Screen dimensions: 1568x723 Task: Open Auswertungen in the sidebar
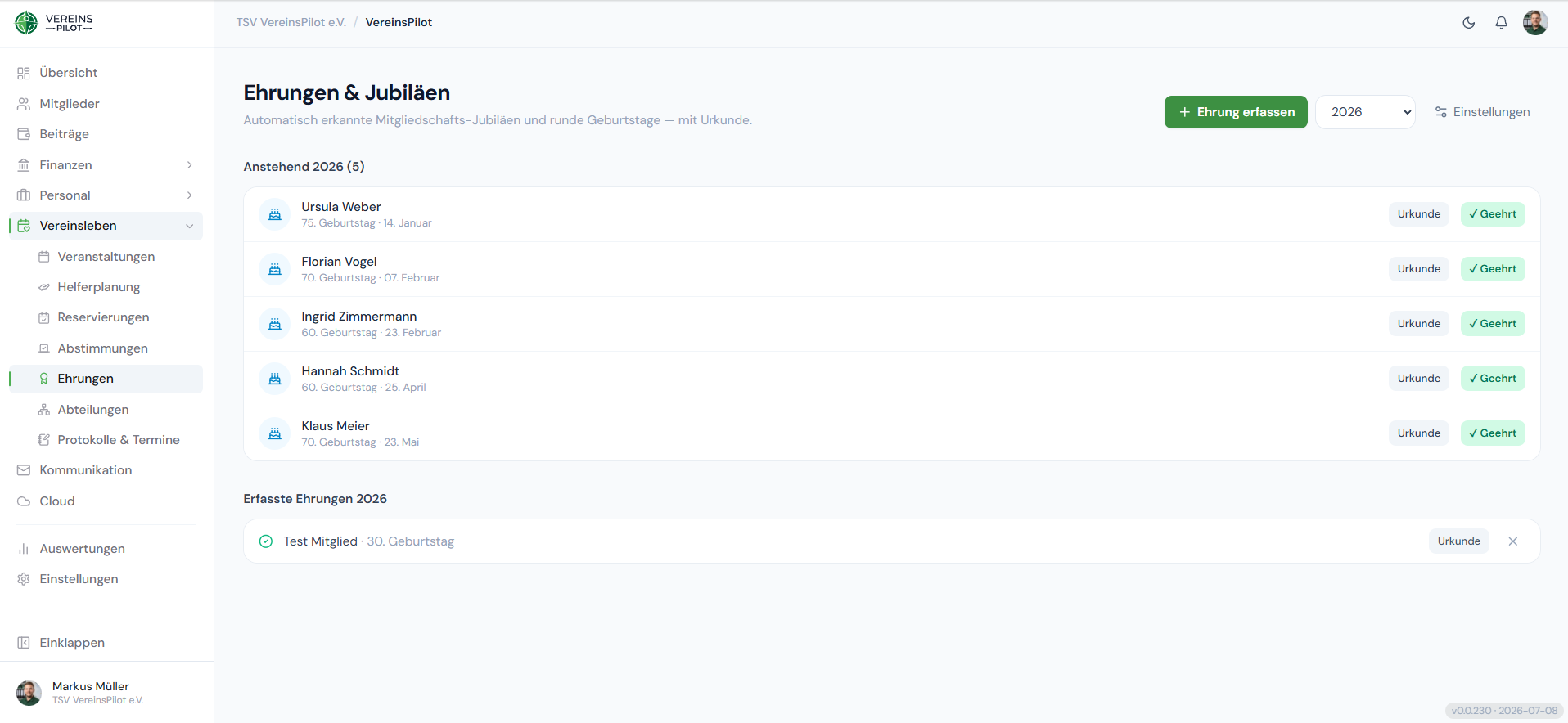coord(106,549)
